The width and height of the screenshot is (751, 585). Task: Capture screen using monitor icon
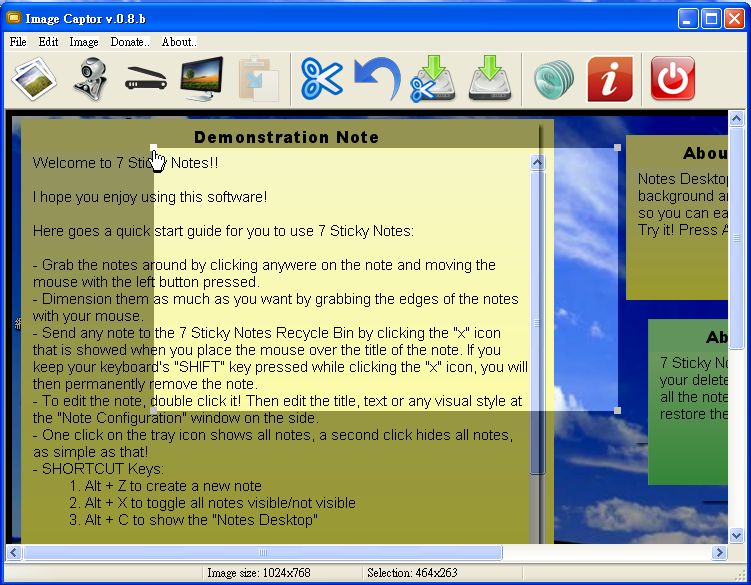point(202,79)
